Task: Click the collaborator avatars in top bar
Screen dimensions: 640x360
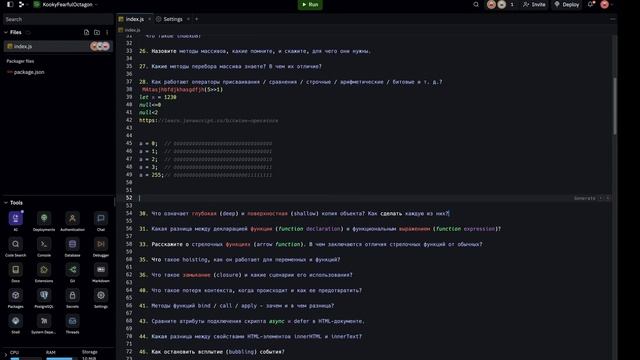Action: [496, 4]
